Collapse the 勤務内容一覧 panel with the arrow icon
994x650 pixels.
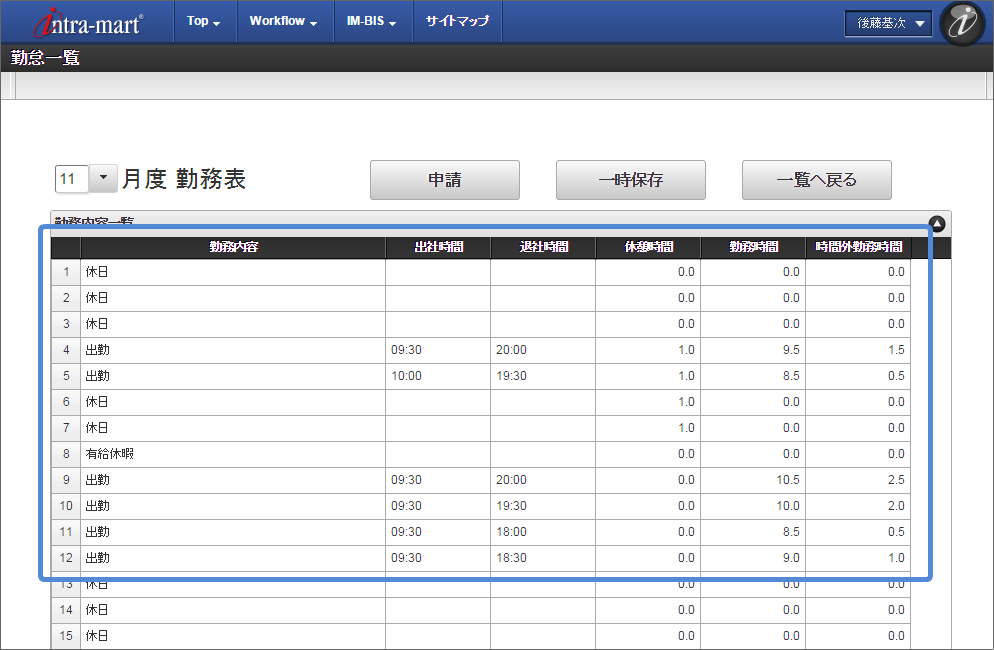[x=936, y=225]
